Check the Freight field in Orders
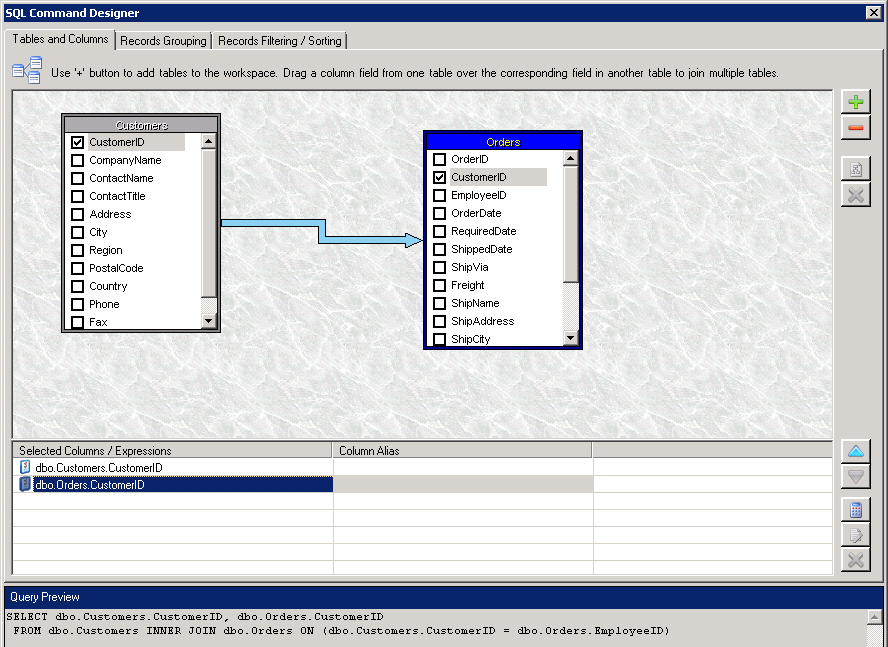This screenshot has height=647, width=888. click(440, 285)
